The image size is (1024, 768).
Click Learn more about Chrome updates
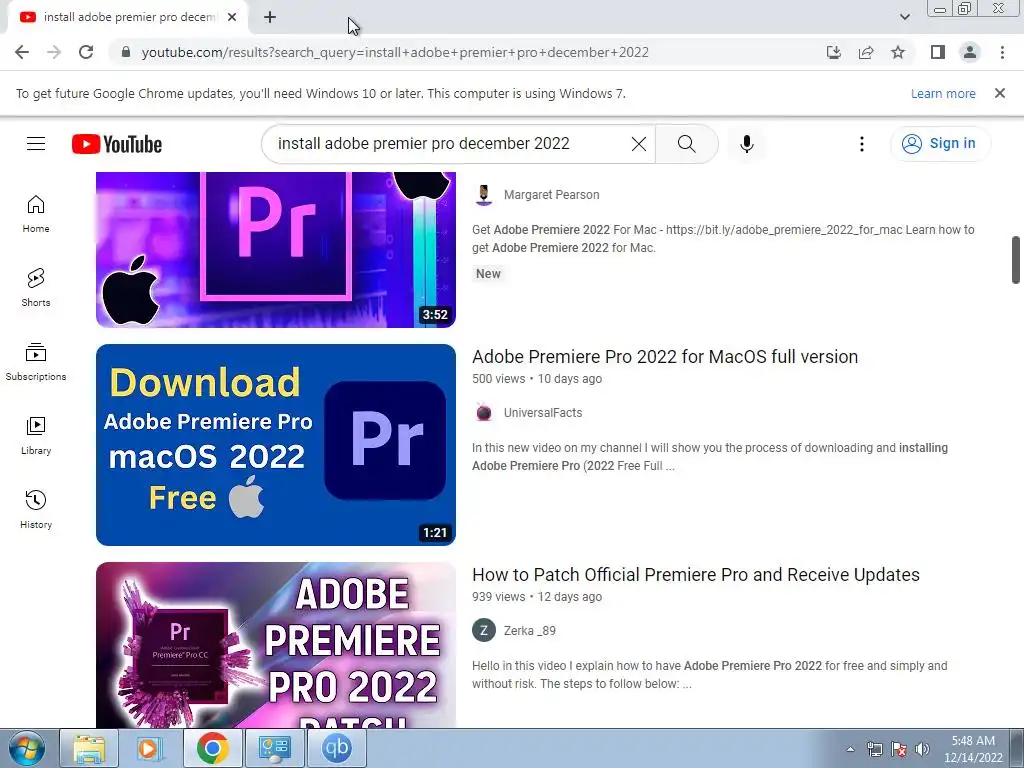(x=943, y=93)
